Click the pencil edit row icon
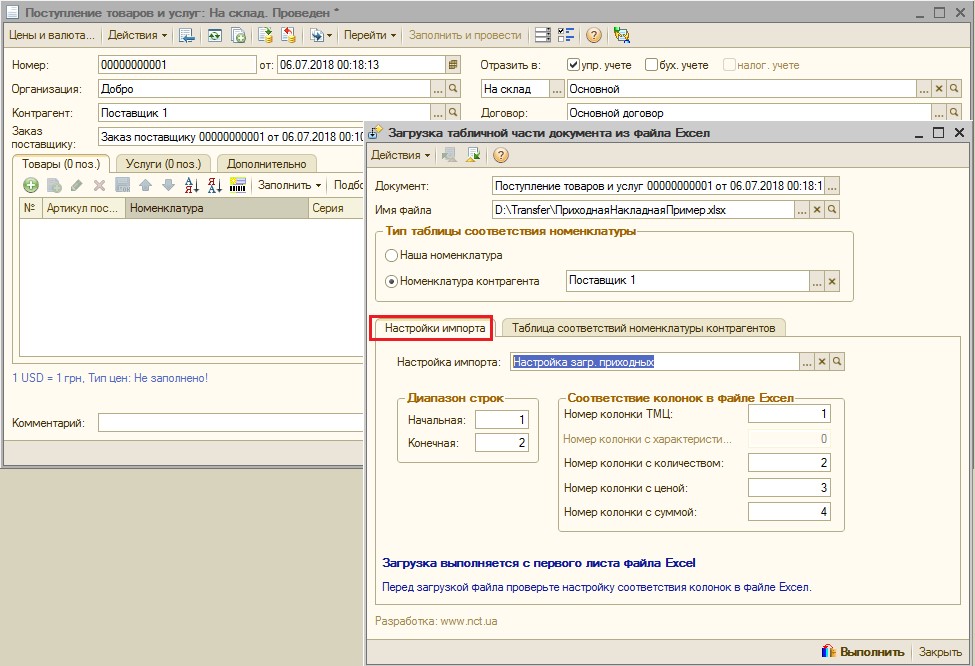Screen dimensions: 975x666 coord(76,185)
